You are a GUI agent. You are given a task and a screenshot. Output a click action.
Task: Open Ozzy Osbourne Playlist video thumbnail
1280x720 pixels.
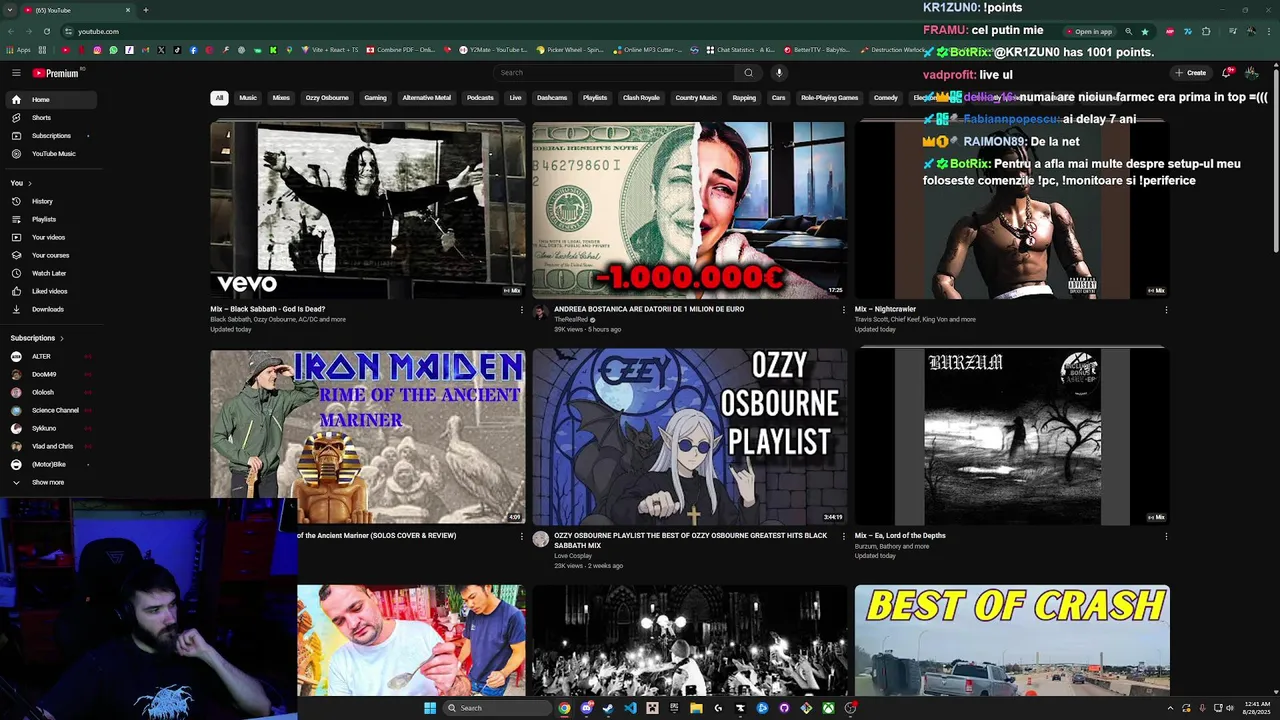[x=689, y=436]
